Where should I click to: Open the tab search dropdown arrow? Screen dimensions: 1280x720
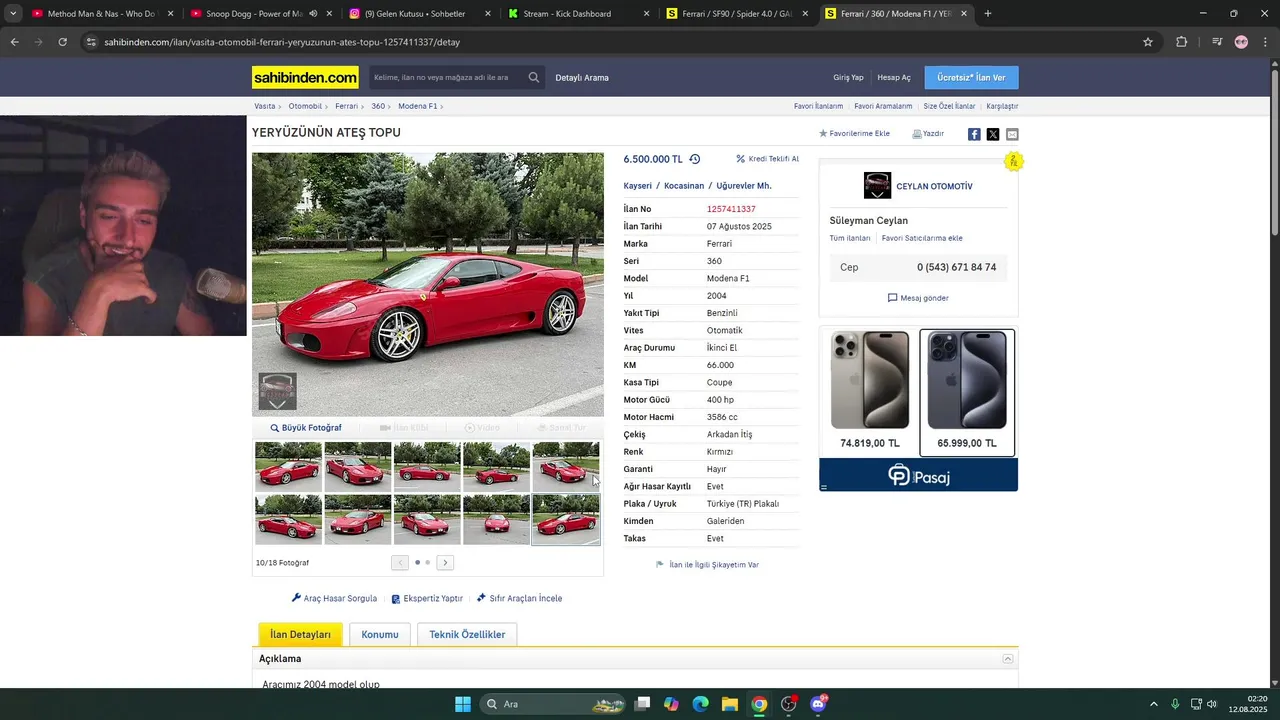[13, 14]
